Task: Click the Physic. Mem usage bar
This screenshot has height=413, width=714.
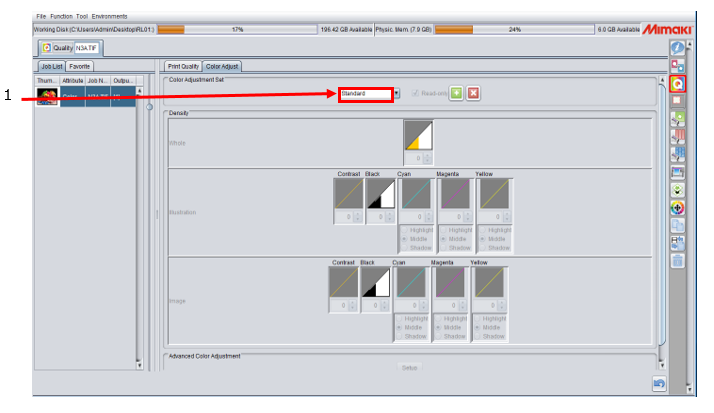Action: pyautogui.click(x=515, y=30)
